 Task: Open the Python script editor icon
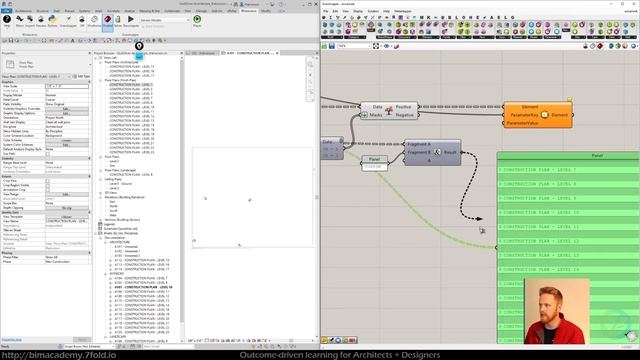tap(52, 19)
